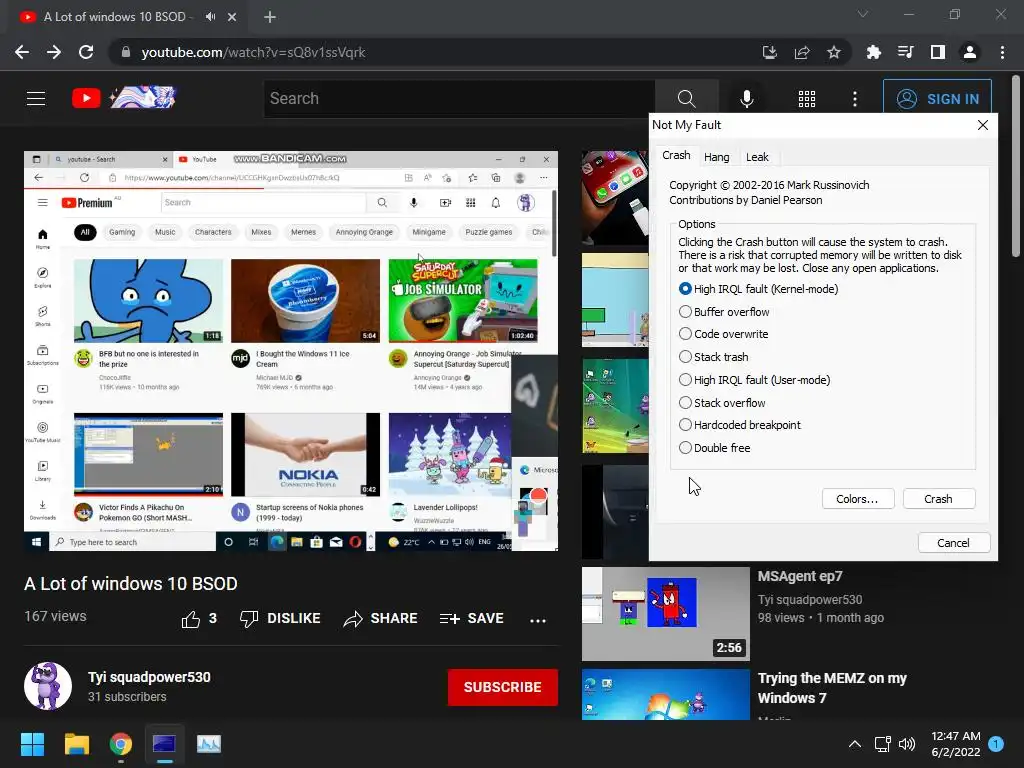This screenshot has width=1024, height=768.
Task: Click share page icon in address bar
Action: [x=802, y=52]
